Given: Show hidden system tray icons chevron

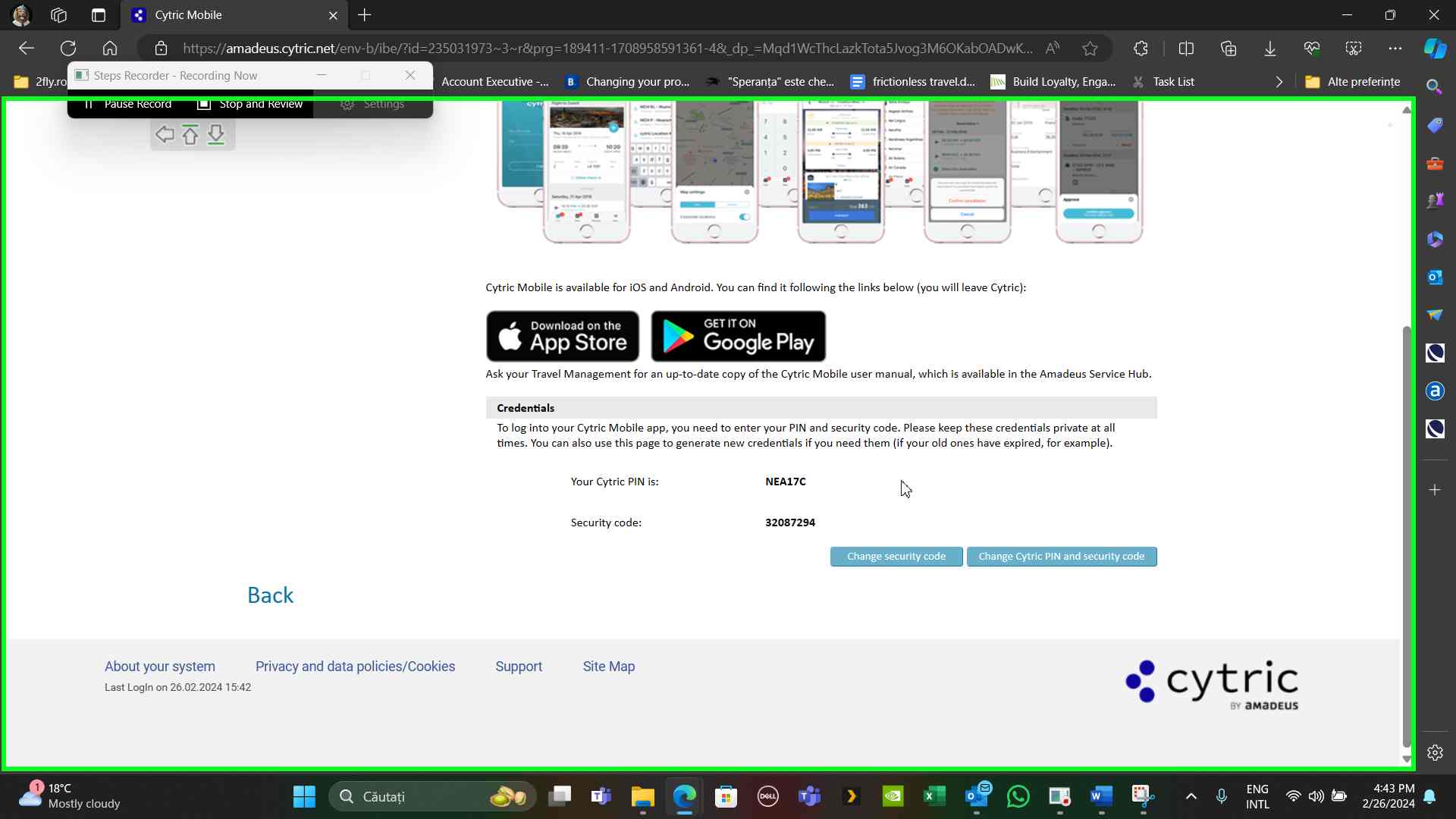Looking at the screenshot, I should pyautogui.click(x=1191, y=796).
